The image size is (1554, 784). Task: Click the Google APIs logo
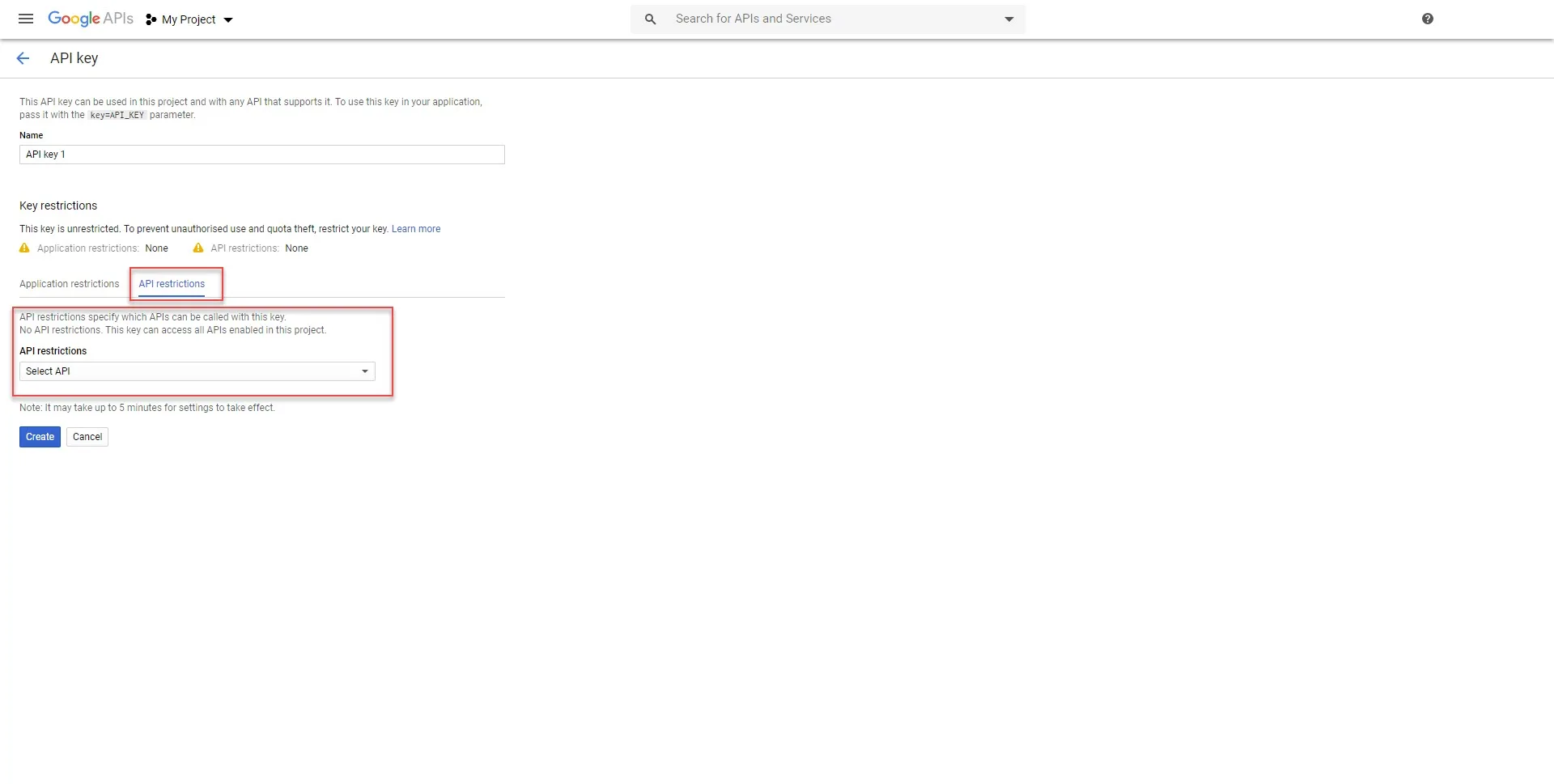point(91,19)
